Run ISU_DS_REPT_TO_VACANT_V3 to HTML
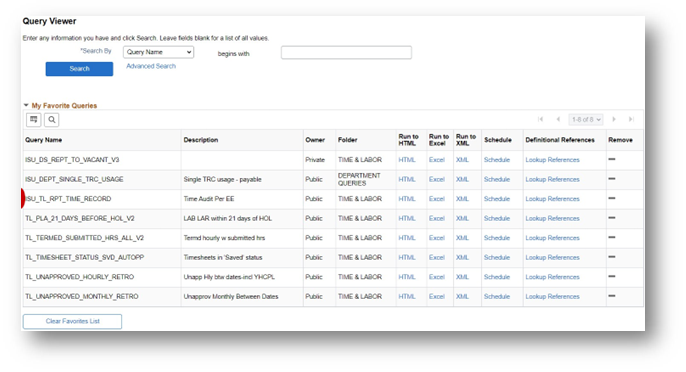 pos(406,160)
